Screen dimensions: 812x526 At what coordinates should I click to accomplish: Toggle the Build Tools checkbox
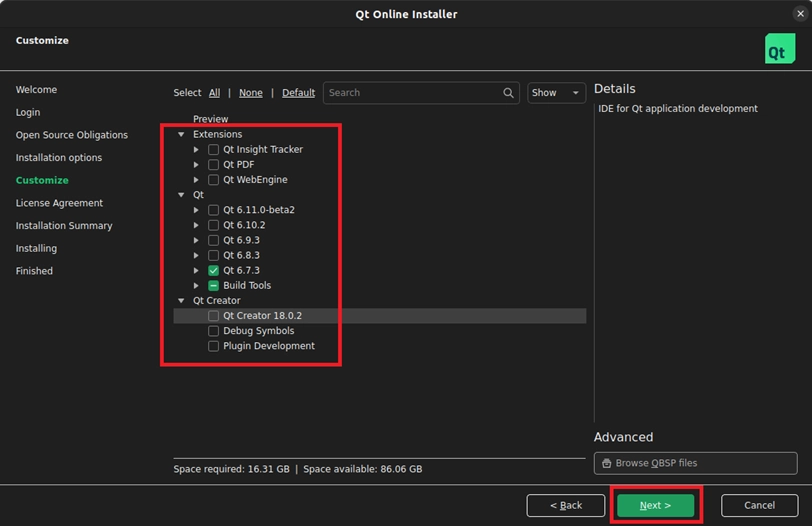(214, 286)
